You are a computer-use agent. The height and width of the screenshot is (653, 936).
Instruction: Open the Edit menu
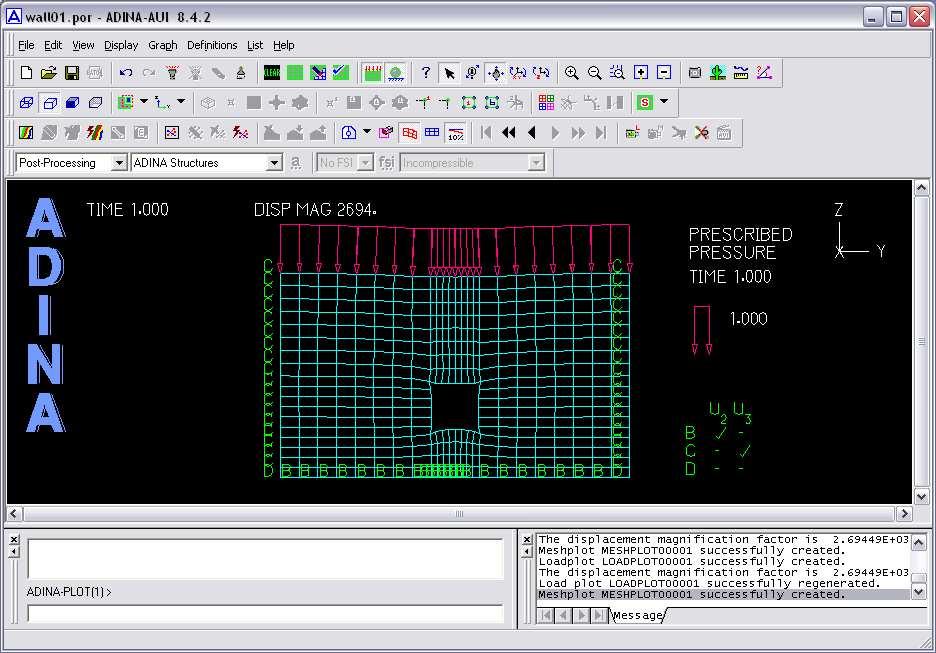pyautogui.click(x=53, y=45)
